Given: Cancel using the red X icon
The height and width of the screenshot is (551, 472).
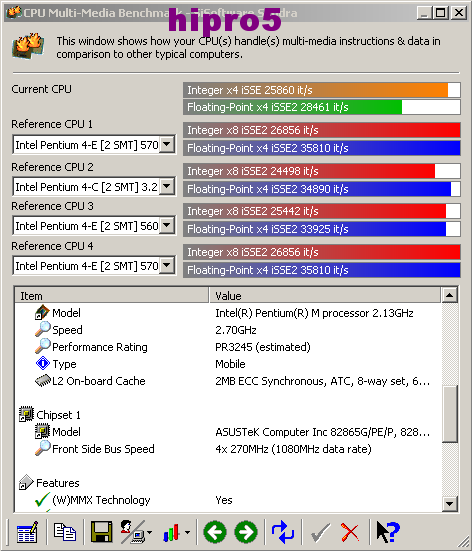Looking at the screenshot, I should click(350, 532).
